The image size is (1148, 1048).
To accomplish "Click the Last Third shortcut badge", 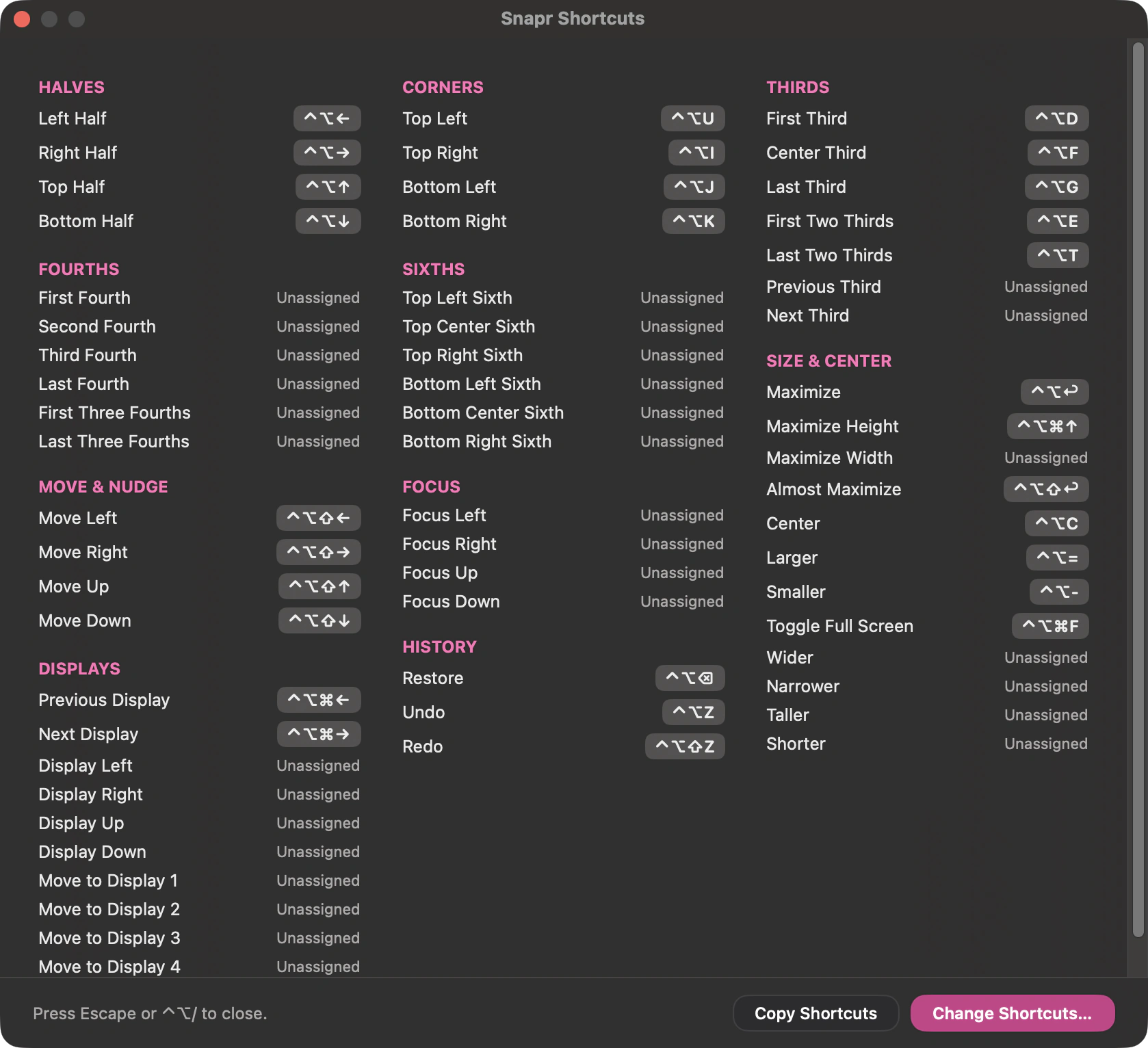I will [1056, 187].
